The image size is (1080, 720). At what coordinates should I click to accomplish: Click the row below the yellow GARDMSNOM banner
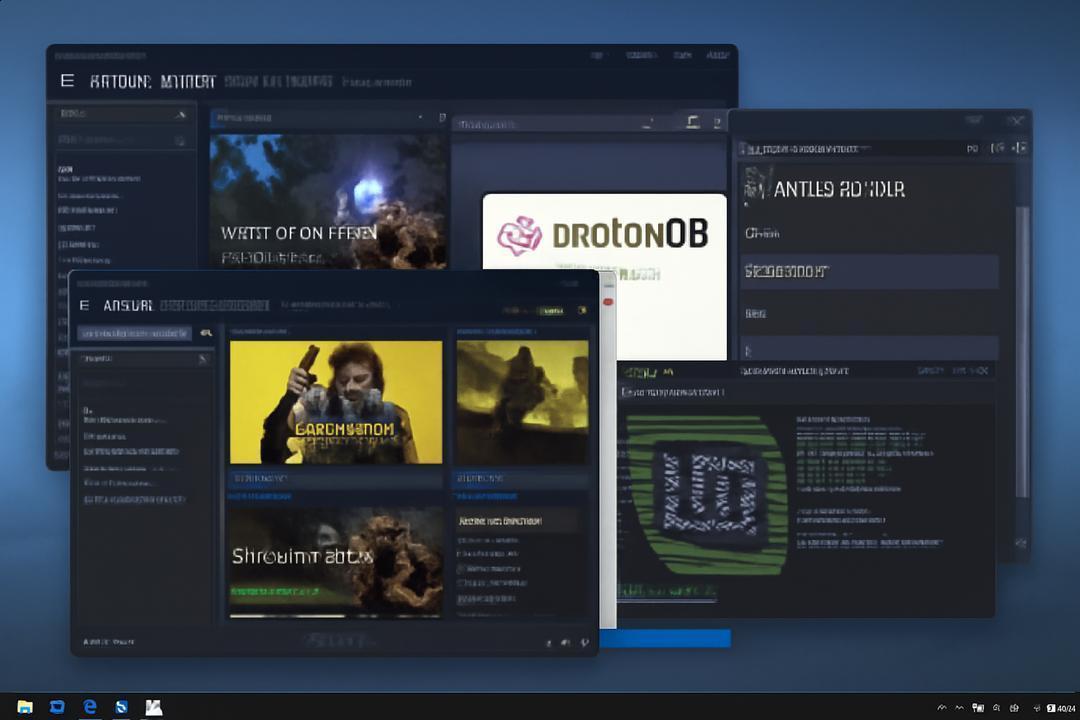[x=336, y=478]
